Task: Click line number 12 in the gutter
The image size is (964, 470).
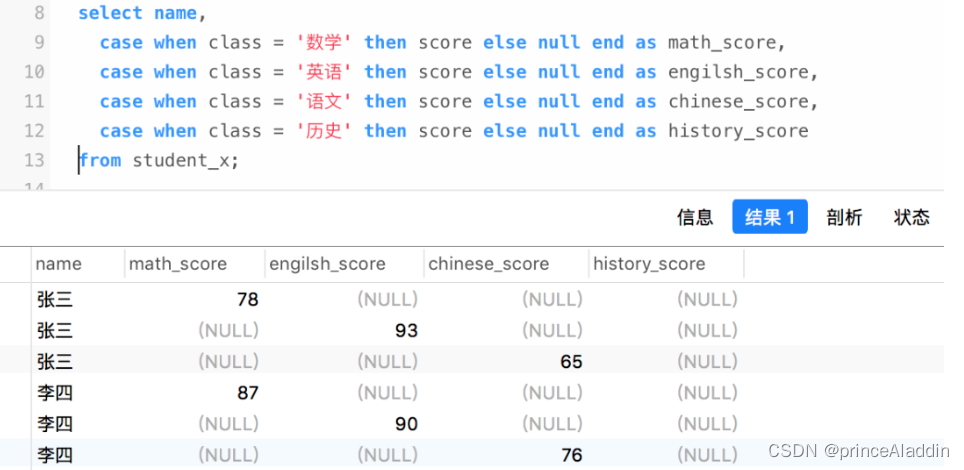Action: (34, 131)
